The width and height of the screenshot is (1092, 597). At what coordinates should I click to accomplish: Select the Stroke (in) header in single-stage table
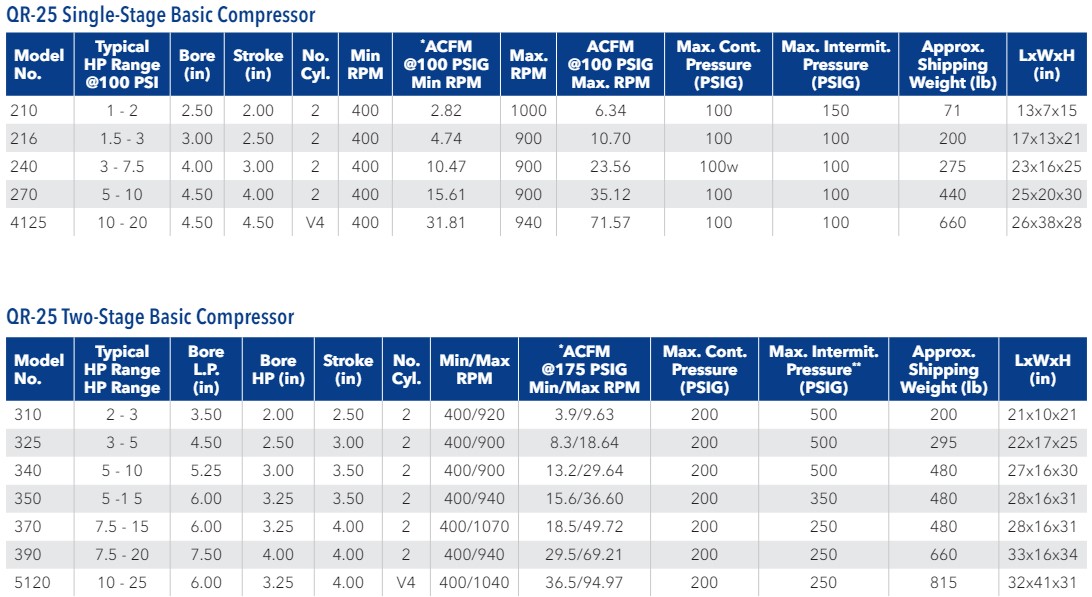point(258,64)
